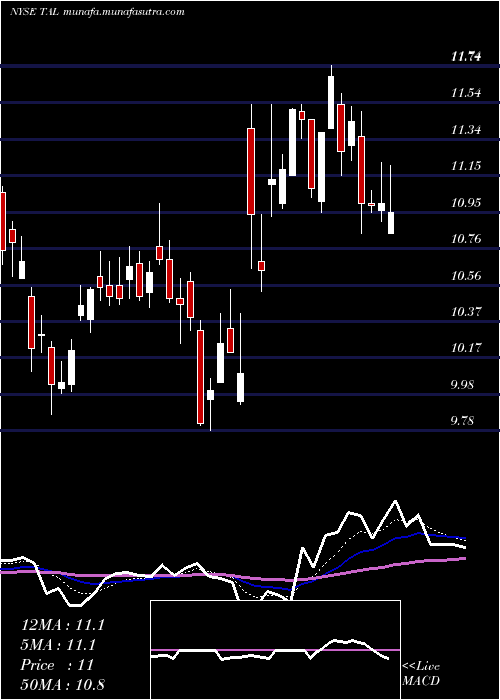Click the long red candlestick bottoming near 9.78
Viewport: 500px width, 700px height.
coord(200,377)
